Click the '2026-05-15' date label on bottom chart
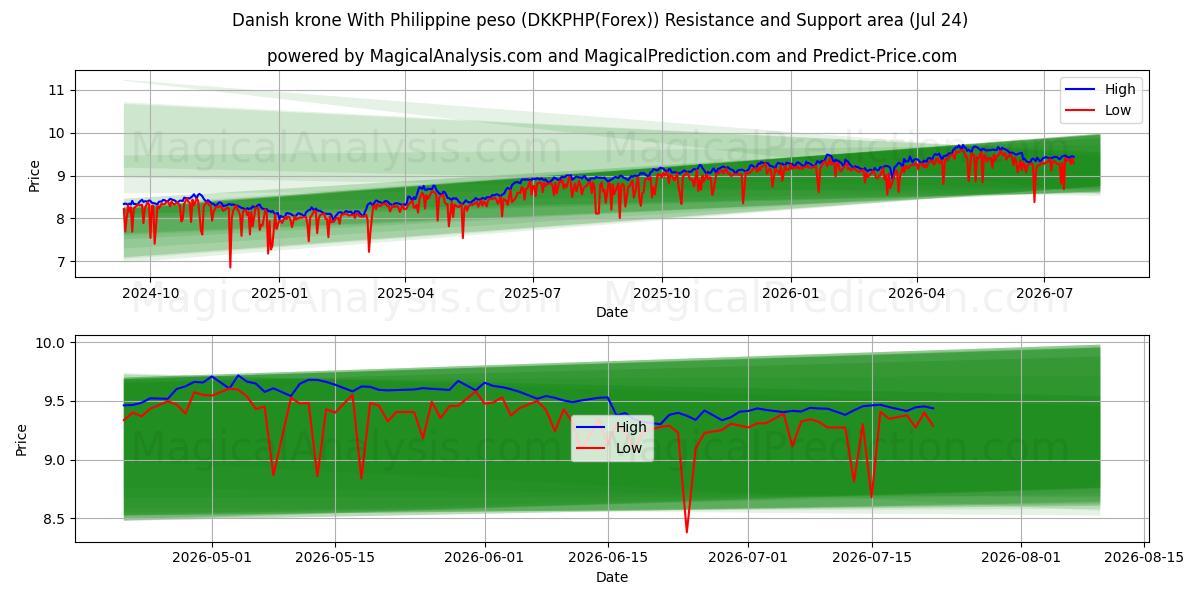Viewport: 1200px width, 600px height. coord(335,560)
